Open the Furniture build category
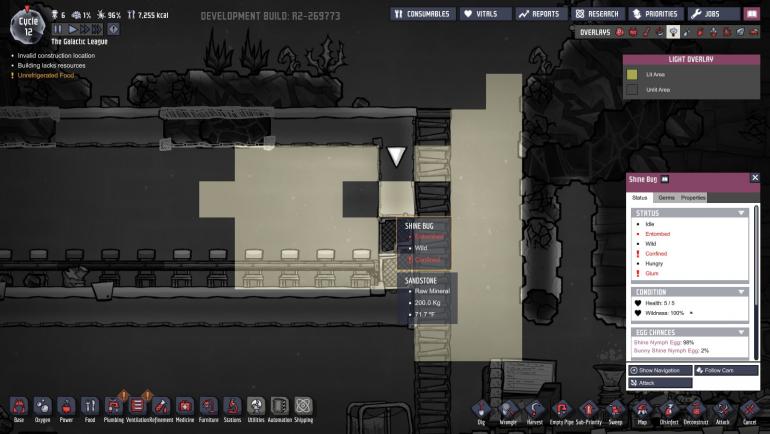770x434 pixels. [x=209, y=407]
